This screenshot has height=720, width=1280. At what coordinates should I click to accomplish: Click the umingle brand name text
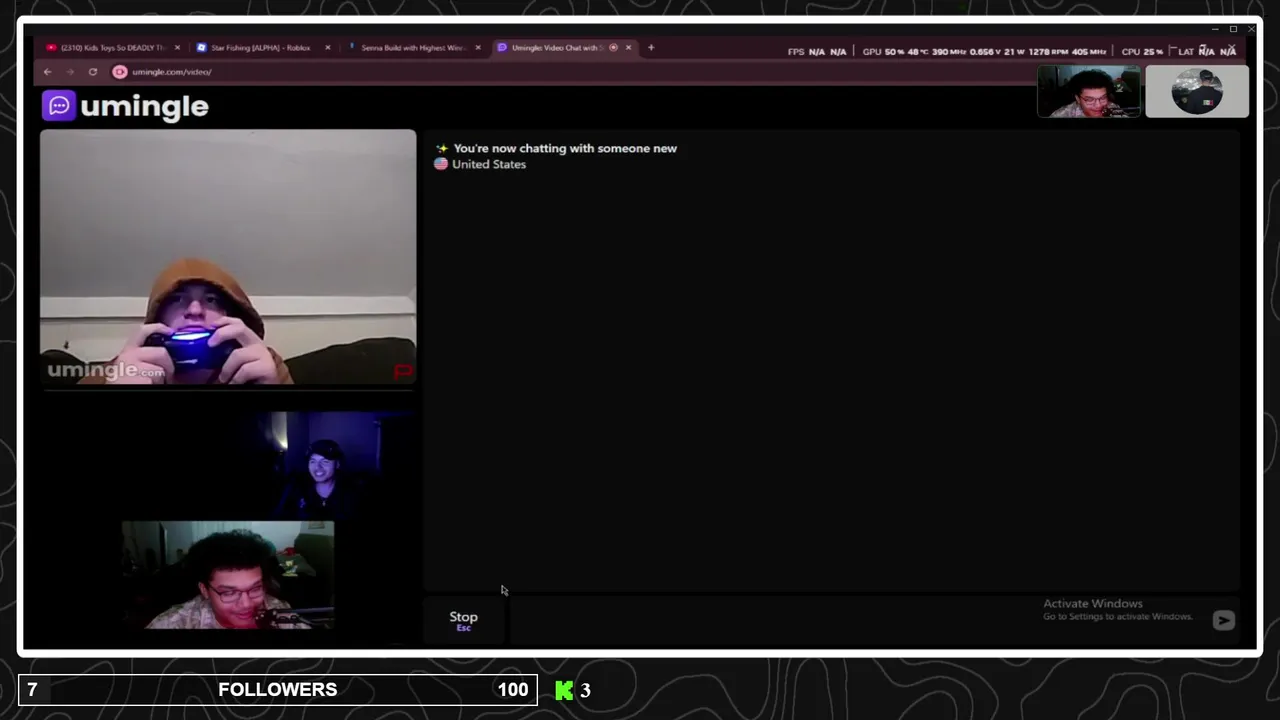(x=144, y=107)
